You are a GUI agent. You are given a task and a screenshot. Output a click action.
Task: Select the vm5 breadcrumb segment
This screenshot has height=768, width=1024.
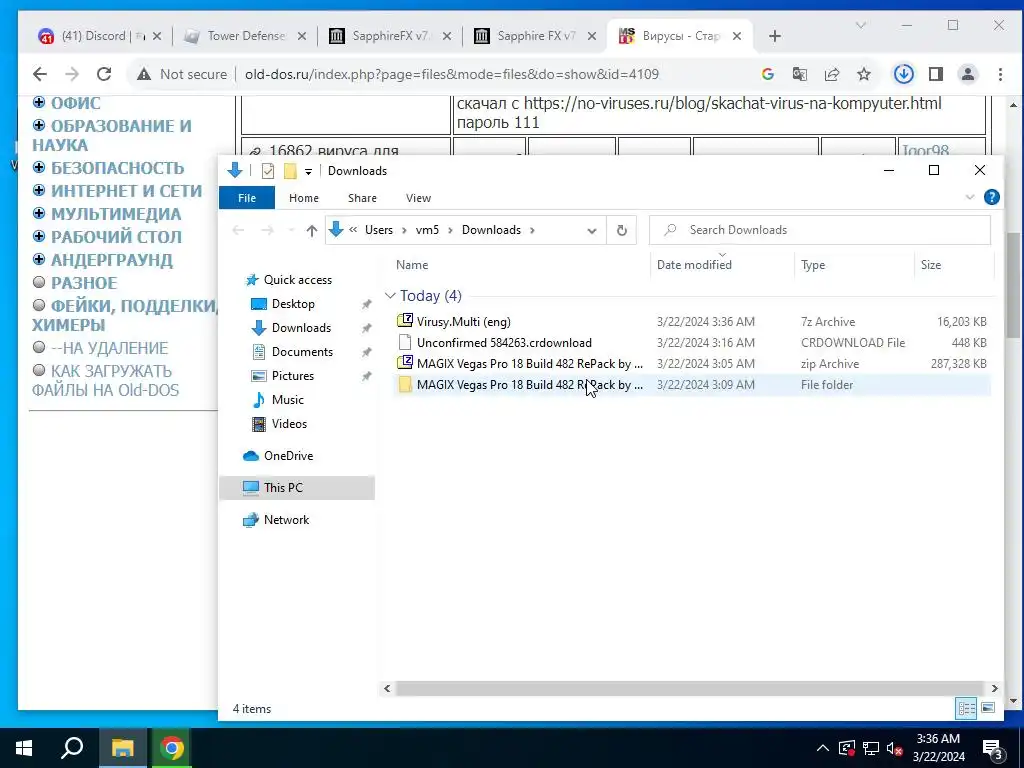pyautogui.click(x=427, y=230)
